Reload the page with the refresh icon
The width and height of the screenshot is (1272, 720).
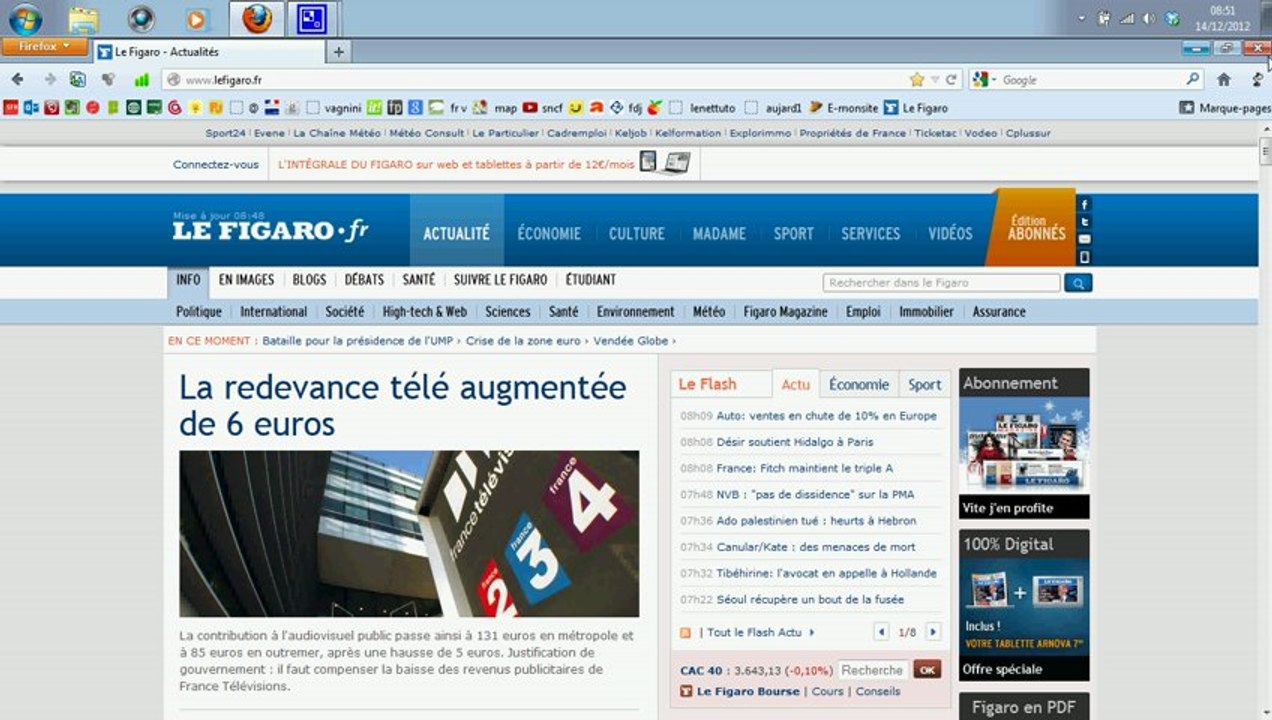(952, 79)
